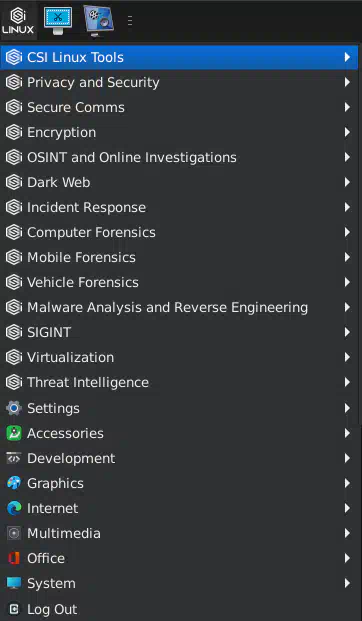
Task: Click the CSI Linux start menu logo
Action: 18,21
